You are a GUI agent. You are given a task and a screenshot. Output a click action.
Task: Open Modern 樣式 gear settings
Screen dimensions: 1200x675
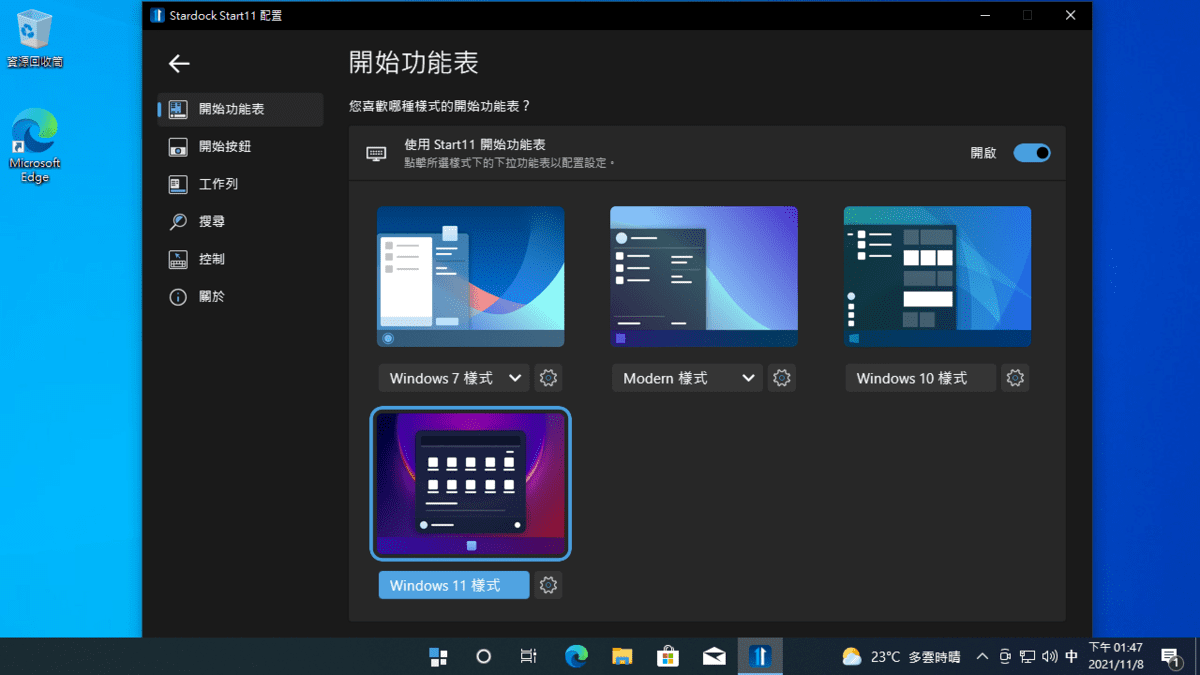pos(781,378)
